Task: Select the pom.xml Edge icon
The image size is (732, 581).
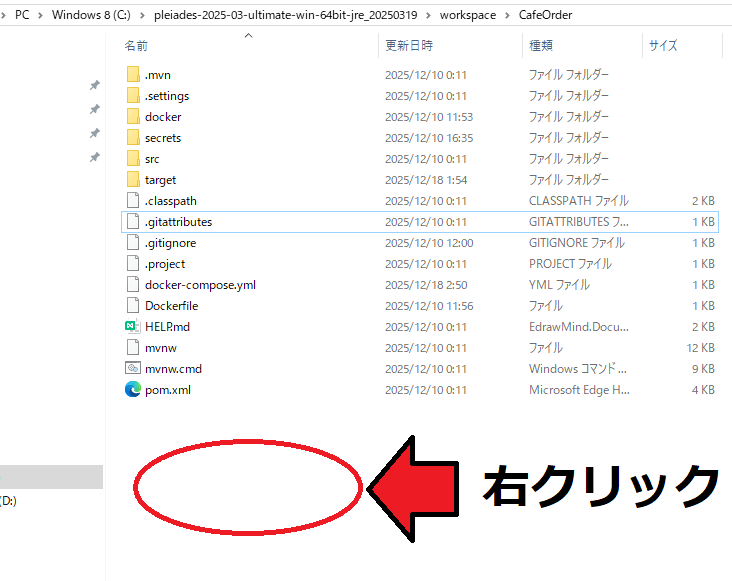Action: 133,390
